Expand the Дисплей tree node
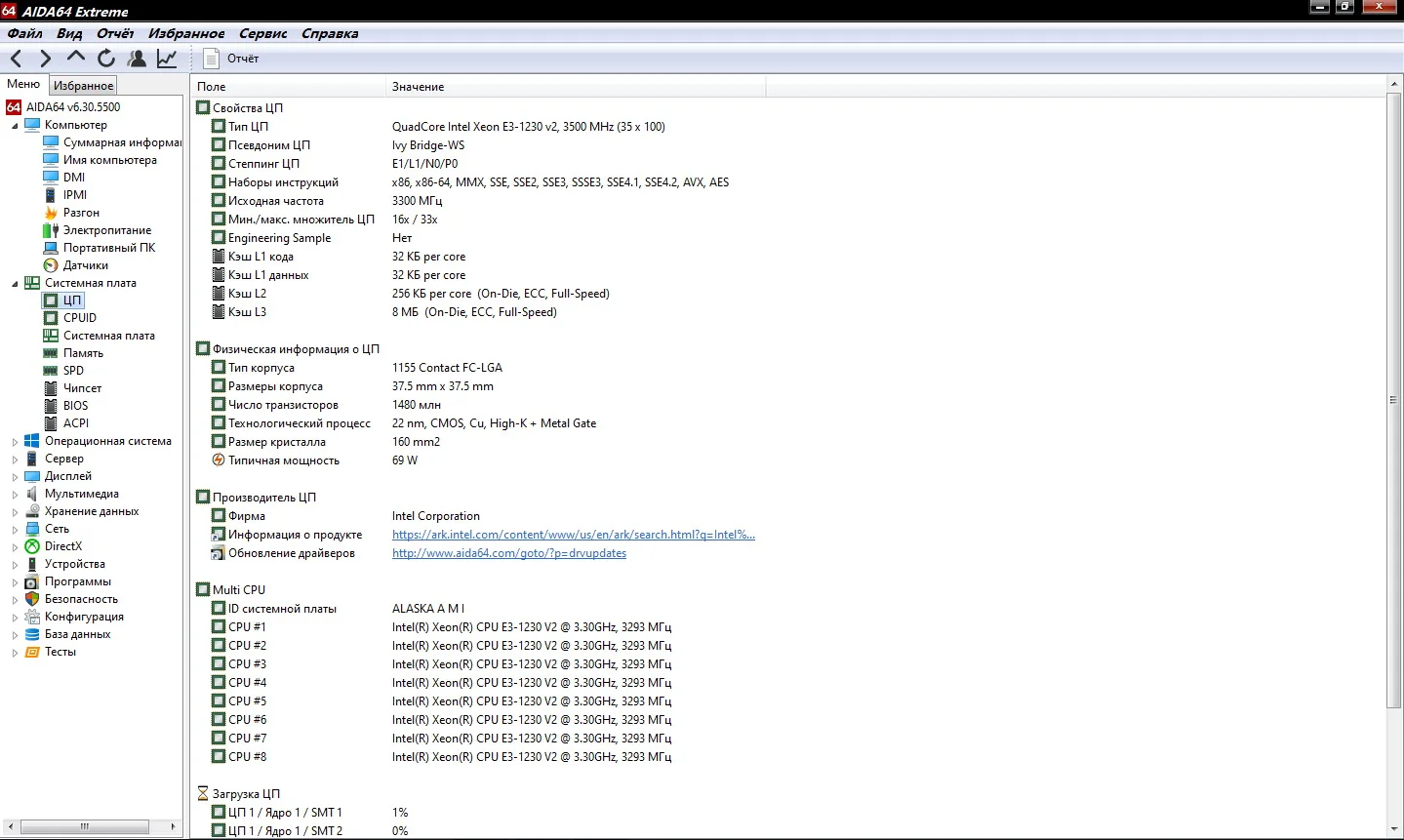1404x840 pixels. 15,476
